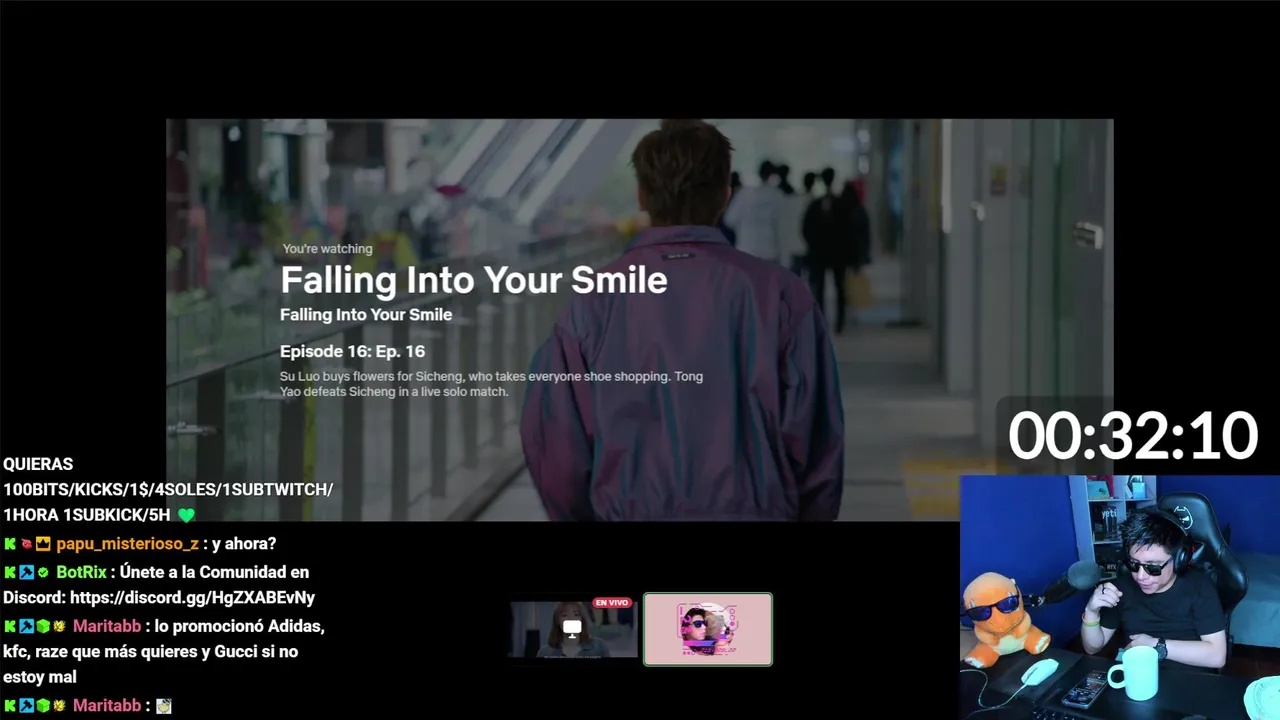
Task: Click the 'Falling Into Your Smile' large title
Action: 473,280
